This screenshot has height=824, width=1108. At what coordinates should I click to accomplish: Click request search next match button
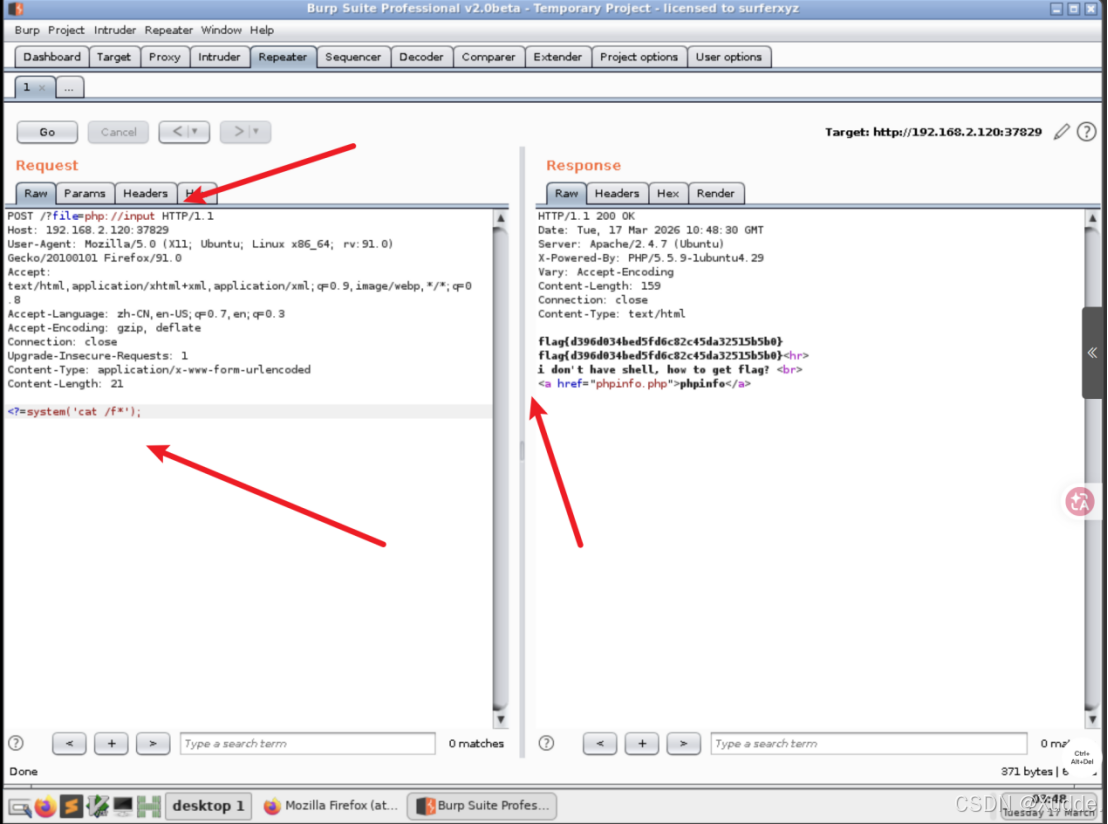(x=153, y=743)
